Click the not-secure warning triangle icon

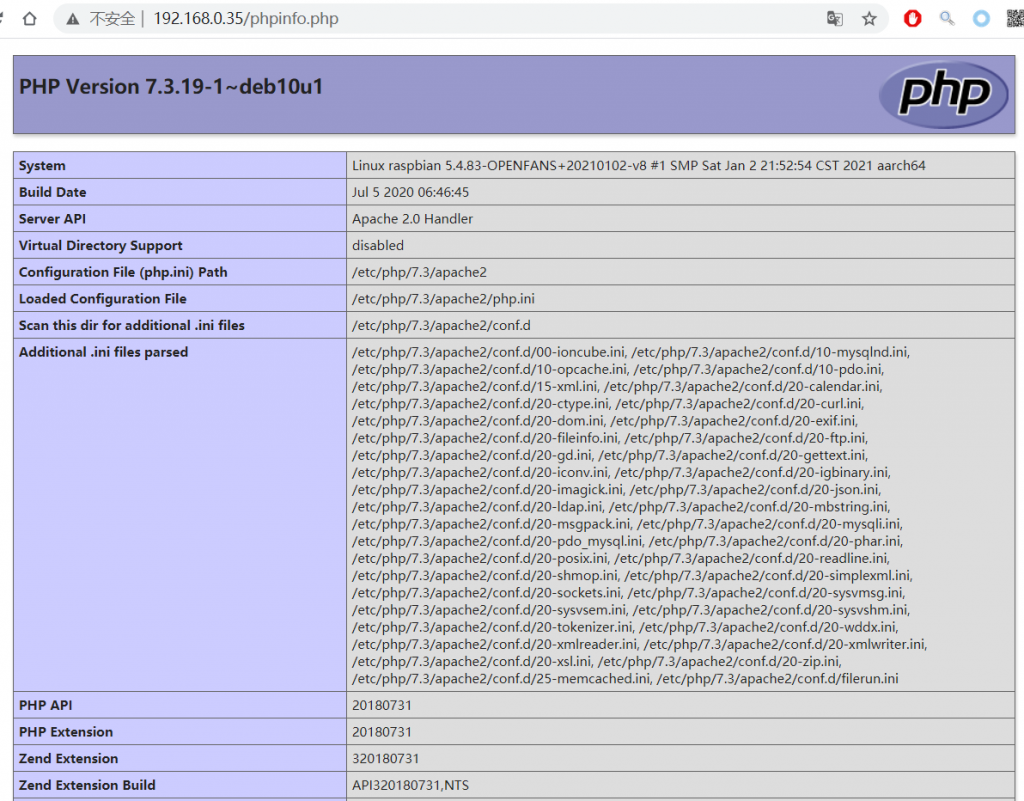point(73,19)
